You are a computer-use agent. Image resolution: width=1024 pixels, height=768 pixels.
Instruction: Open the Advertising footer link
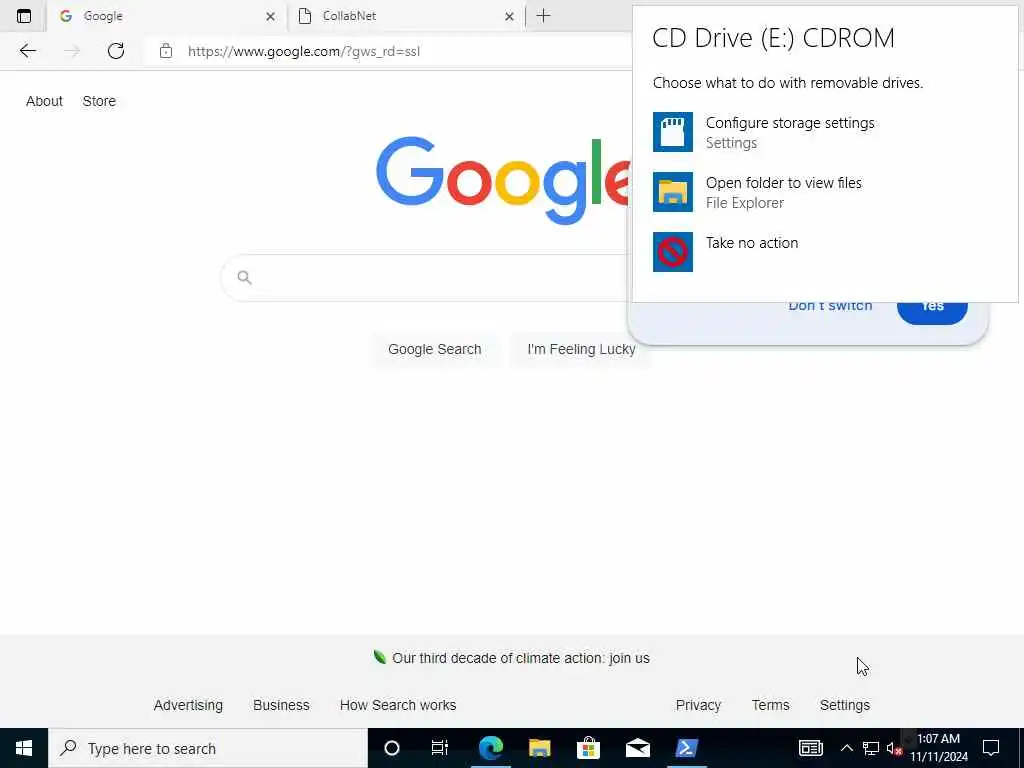point(188,705)
